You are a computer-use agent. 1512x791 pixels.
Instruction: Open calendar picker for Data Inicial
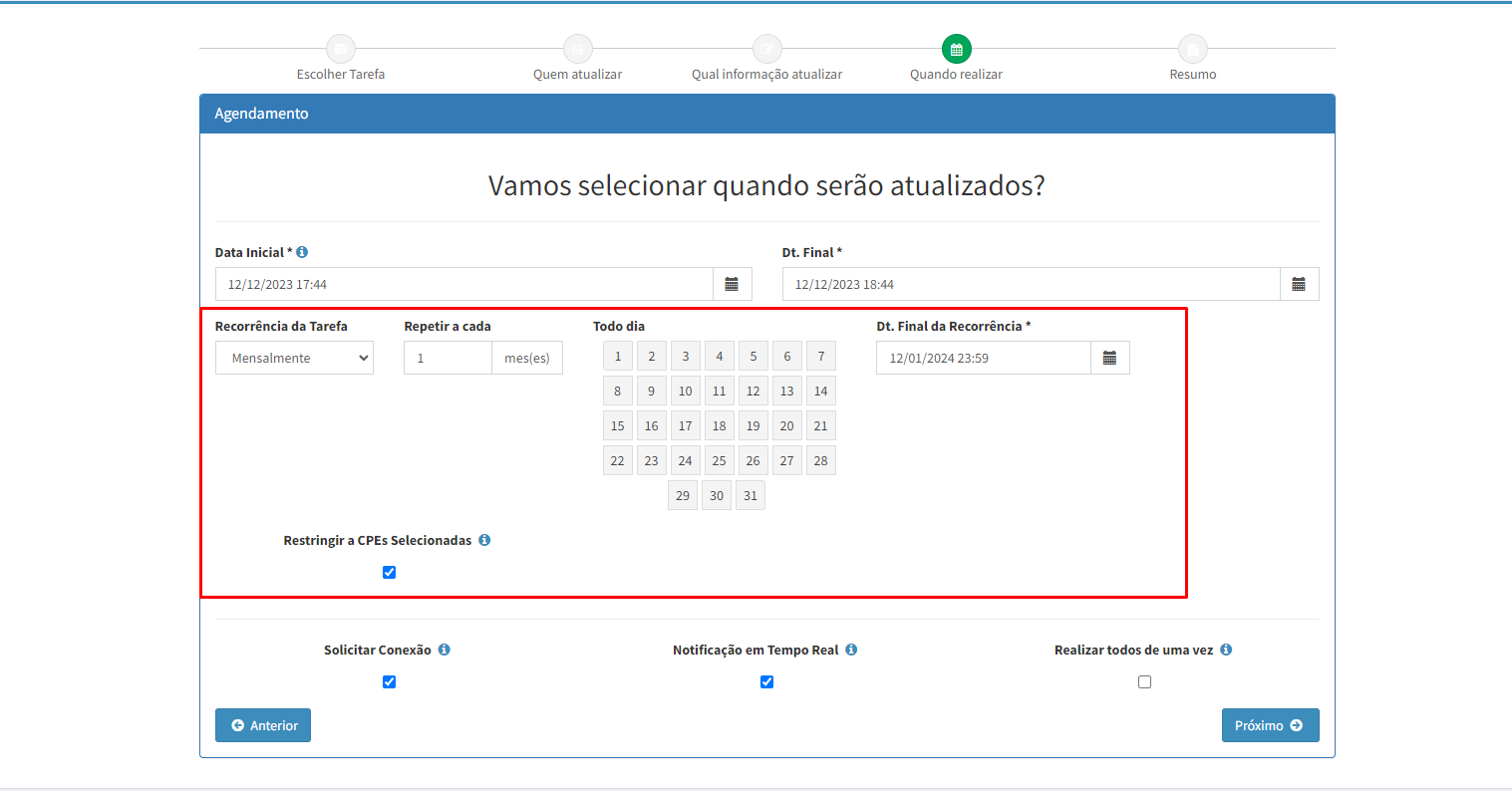click(732, 284)
